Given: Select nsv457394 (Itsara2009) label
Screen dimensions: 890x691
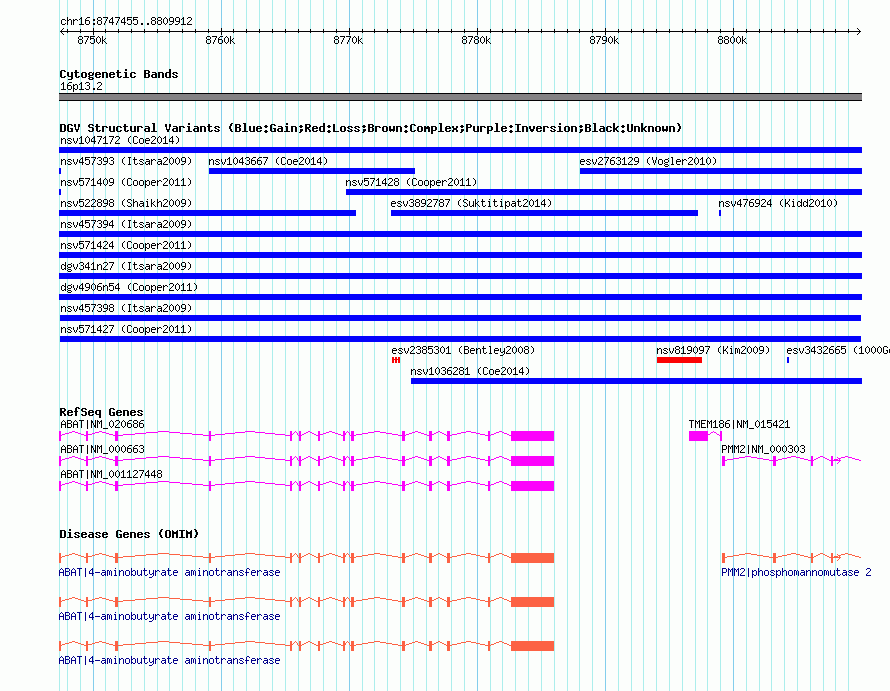Looking at the screenshot, I should [x=126, y=224].
